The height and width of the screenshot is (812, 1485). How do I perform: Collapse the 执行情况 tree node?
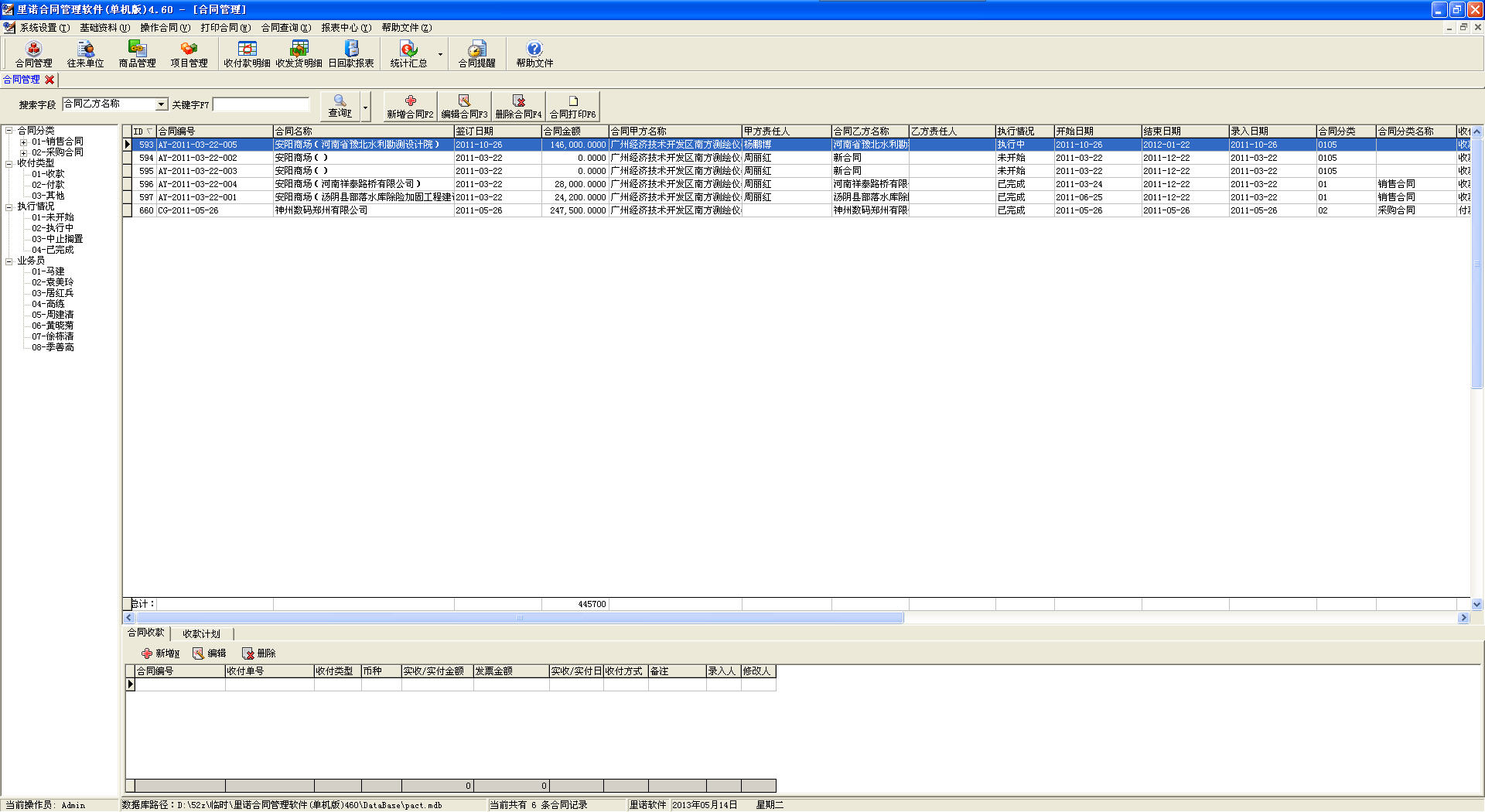click(x=9, y=206)
